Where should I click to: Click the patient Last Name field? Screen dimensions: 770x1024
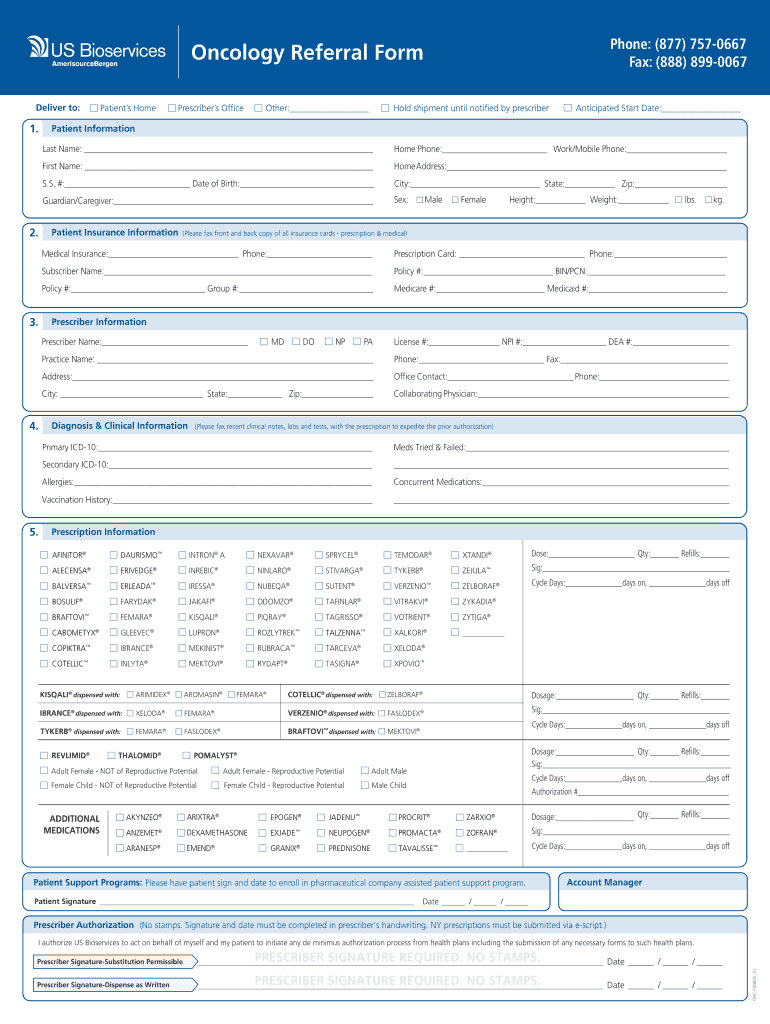228,149
